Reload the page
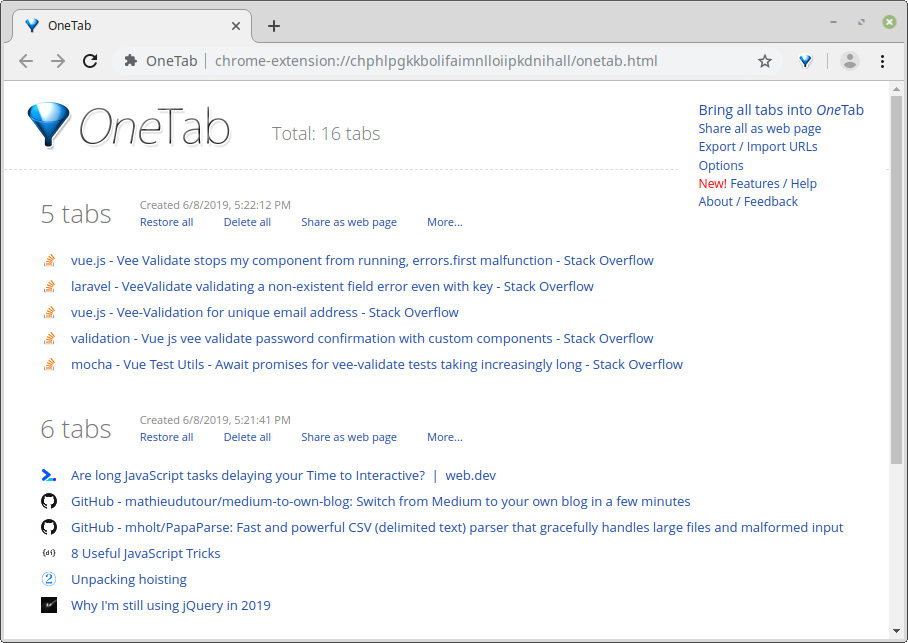The height and width of the screenshot is (643, 908). 90,61
